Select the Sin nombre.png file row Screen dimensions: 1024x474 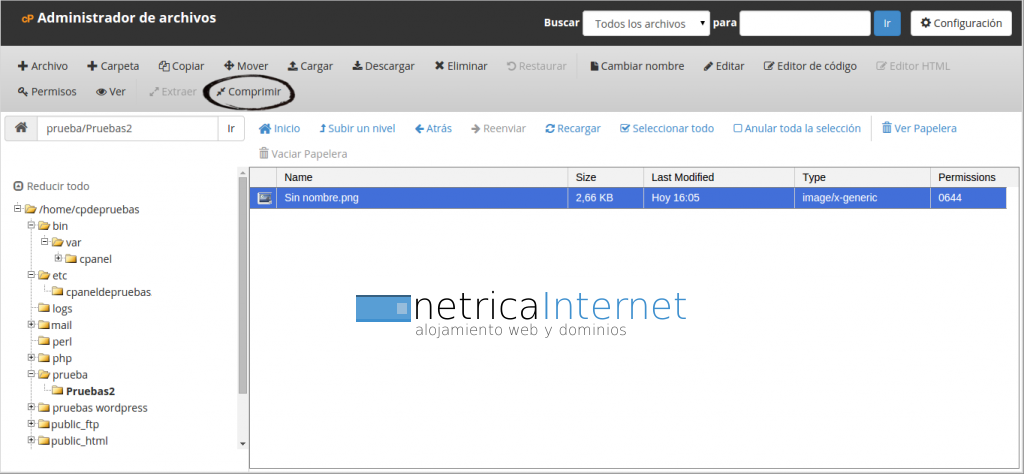coord(420,198)
